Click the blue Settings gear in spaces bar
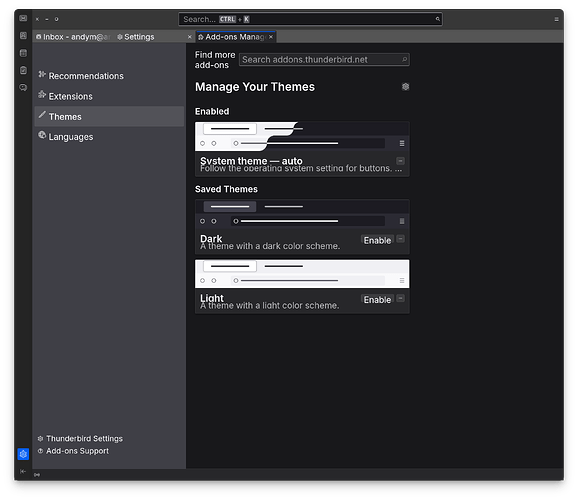The height and width of the screenshot is (500, 577). pyautogui.click(x=23, y=454)
